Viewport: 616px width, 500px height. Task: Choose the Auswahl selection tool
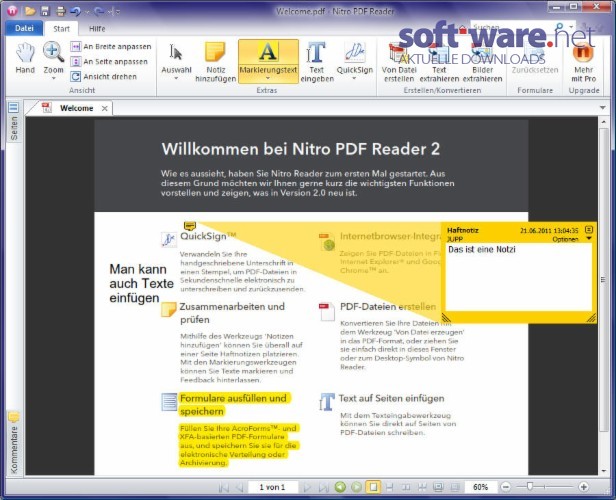point(176,57)
